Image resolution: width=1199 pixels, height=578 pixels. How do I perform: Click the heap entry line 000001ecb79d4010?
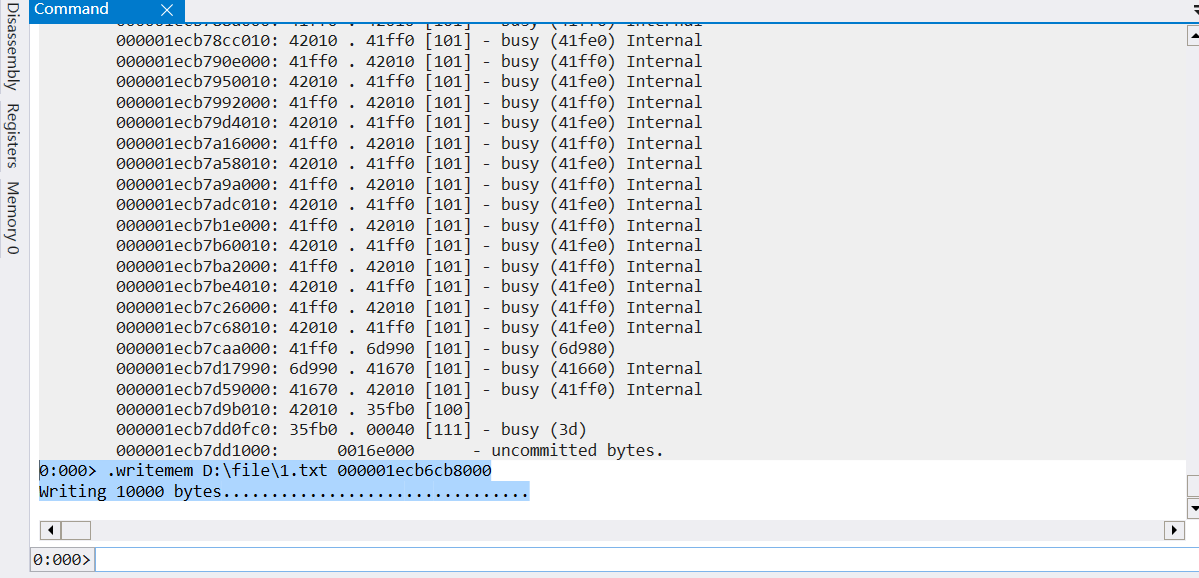(409, 122)
